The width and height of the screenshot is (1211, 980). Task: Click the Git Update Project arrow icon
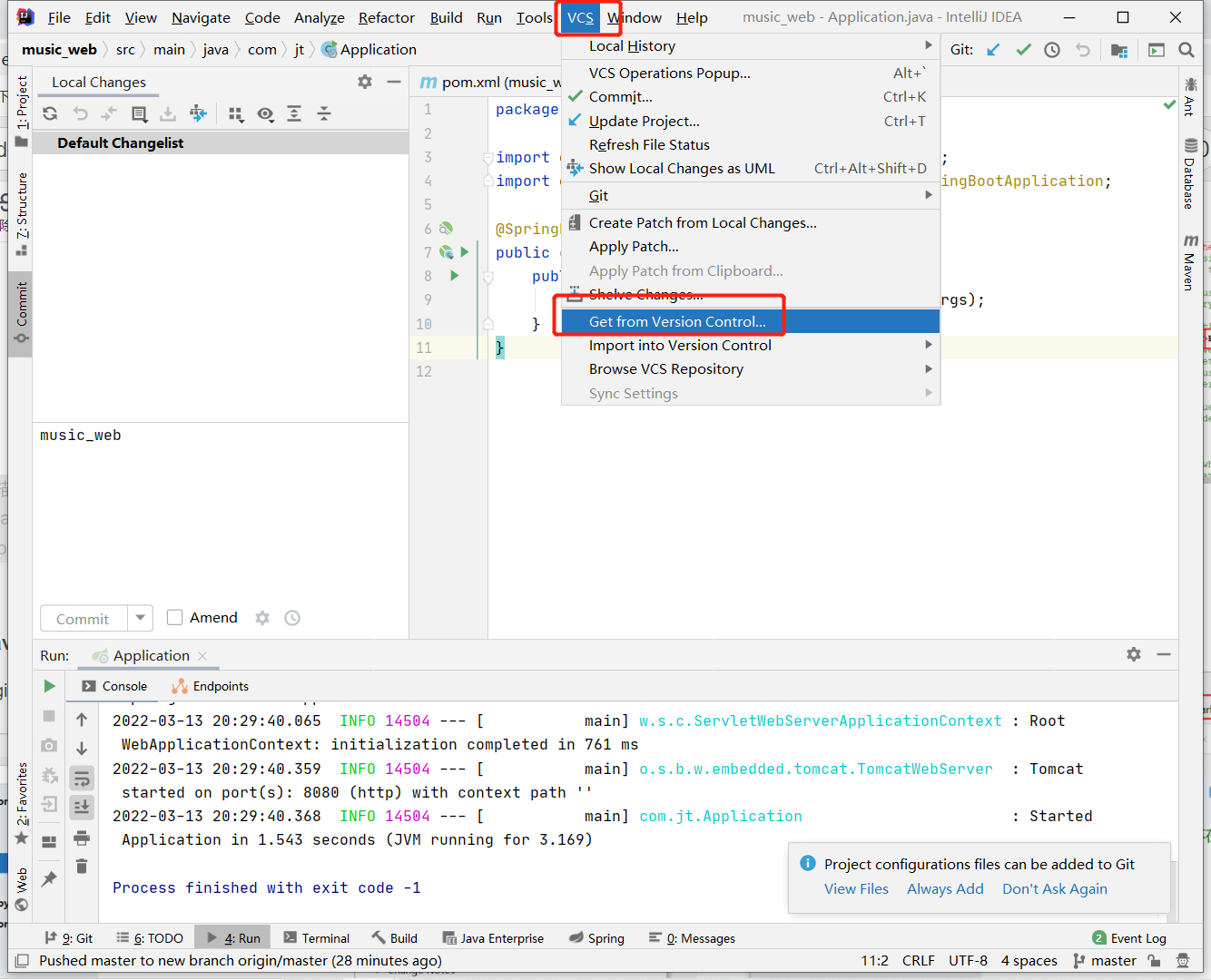(993, 50)
